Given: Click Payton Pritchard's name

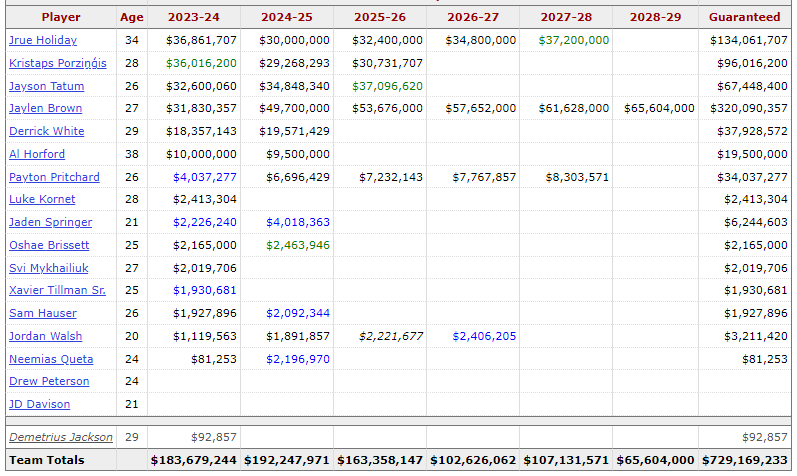Looking at the screenshot, I should [54, 177].
